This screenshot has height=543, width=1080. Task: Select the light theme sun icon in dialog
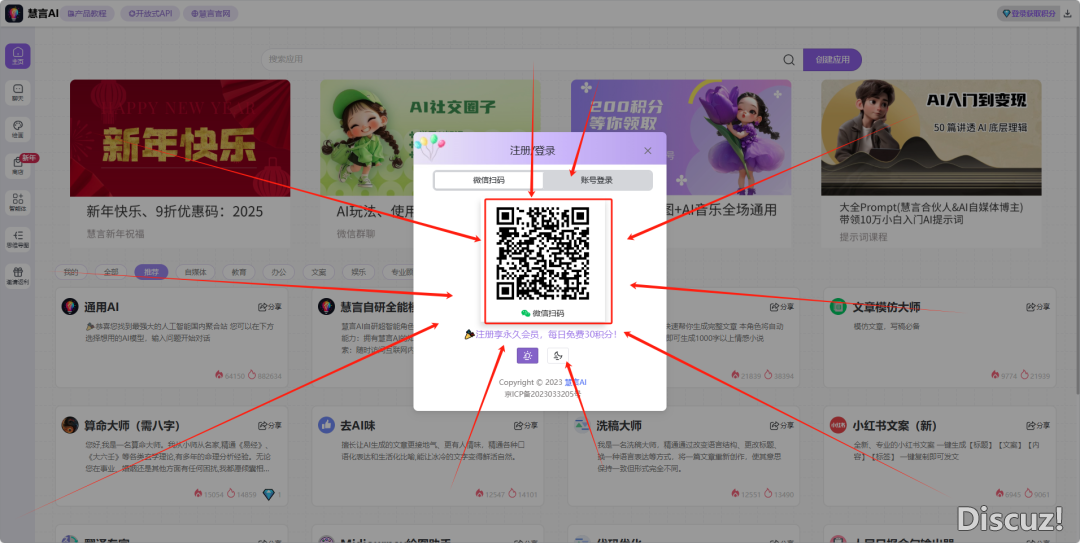coord(528,356)
